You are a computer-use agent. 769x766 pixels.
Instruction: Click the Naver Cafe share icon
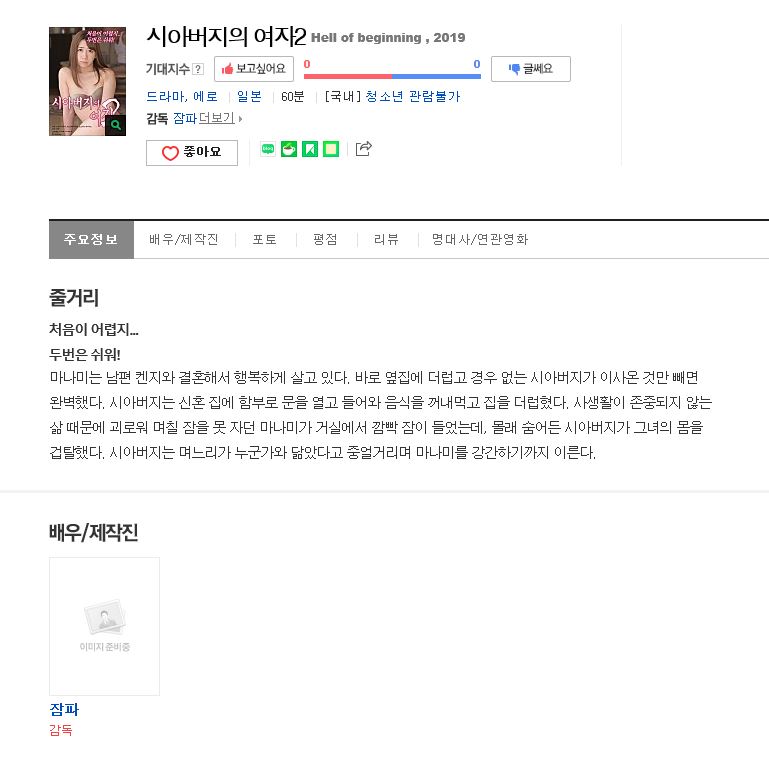coord(289,149)
